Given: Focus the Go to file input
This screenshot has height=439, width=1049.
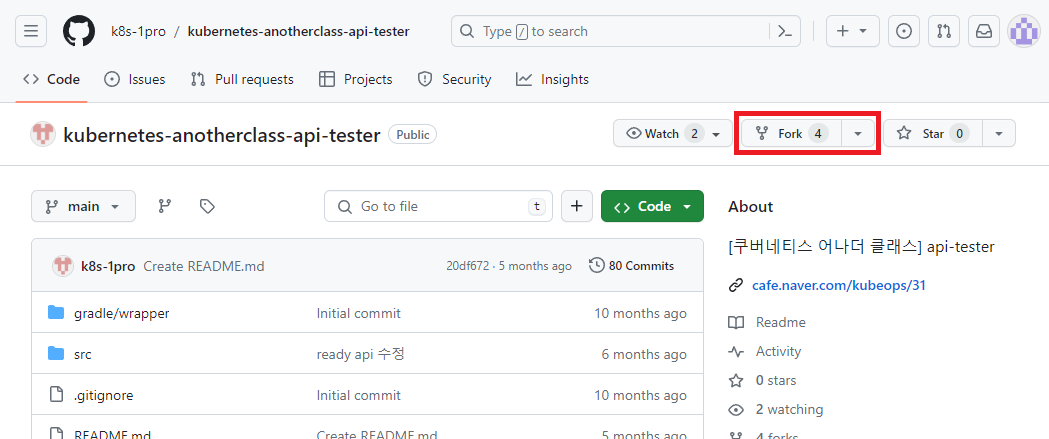Looking at the screenshot, I should (438, 207).
